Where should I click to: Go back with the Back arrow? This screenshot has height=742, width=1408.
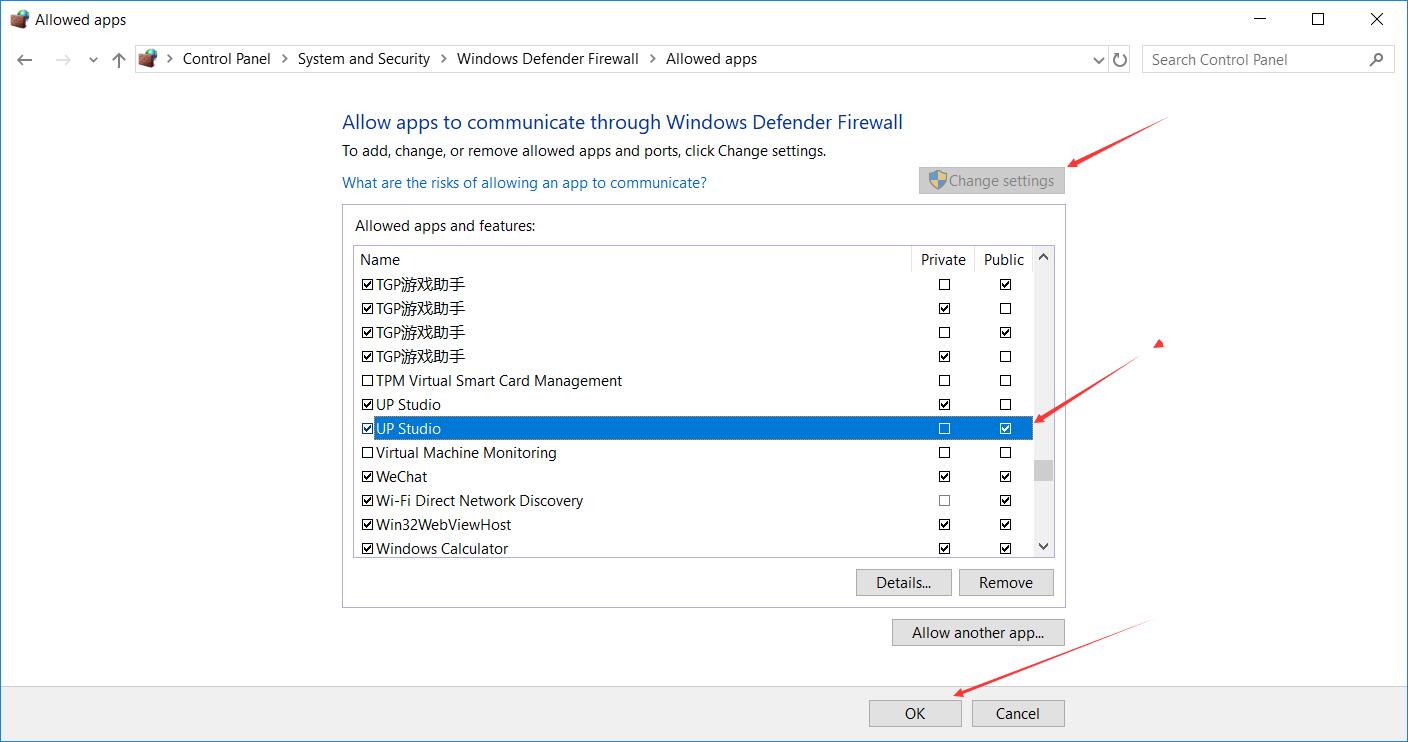[25, 60]
